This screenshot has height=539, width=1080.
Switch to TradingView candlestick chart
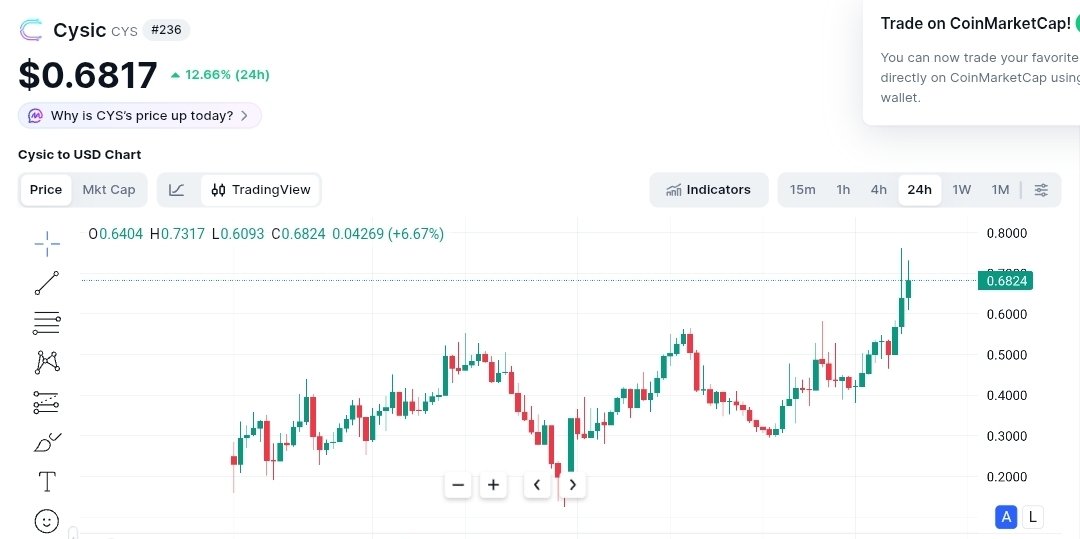261,190
